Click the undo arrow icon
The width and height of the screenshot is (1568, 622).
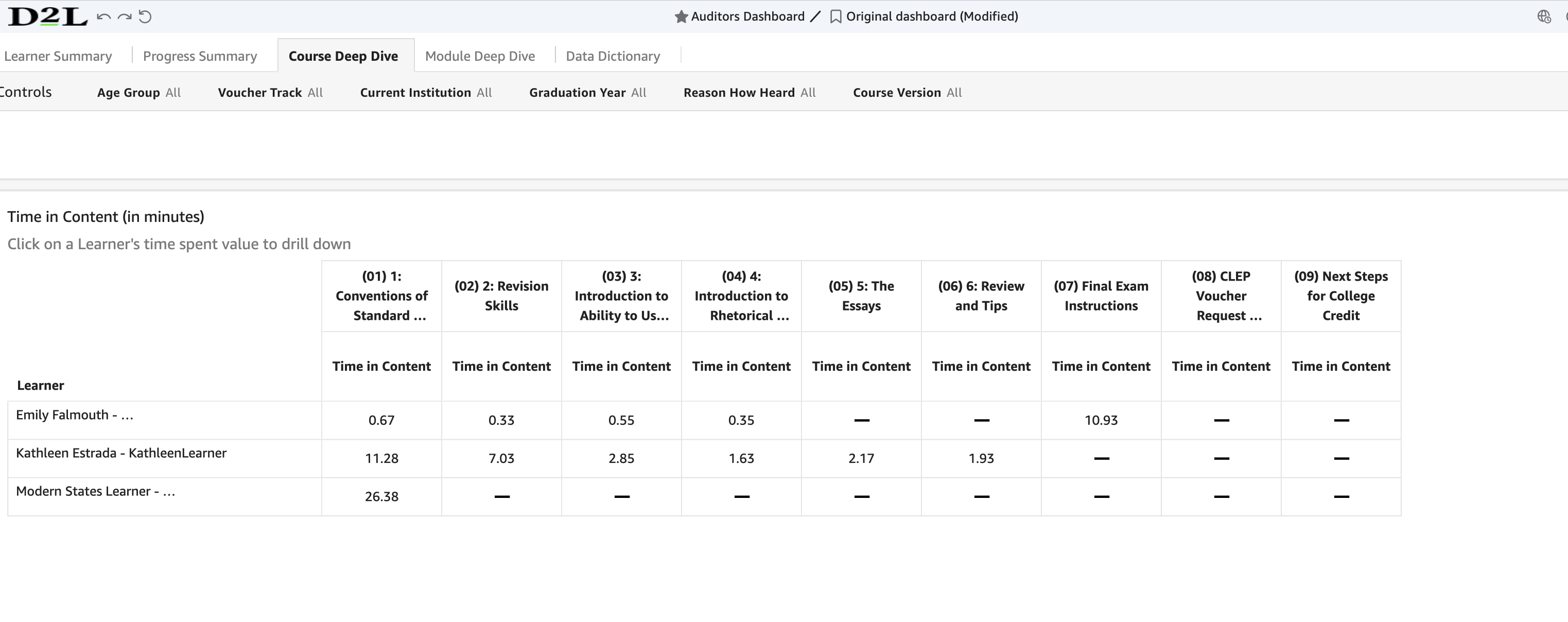(x=103, y=16)
